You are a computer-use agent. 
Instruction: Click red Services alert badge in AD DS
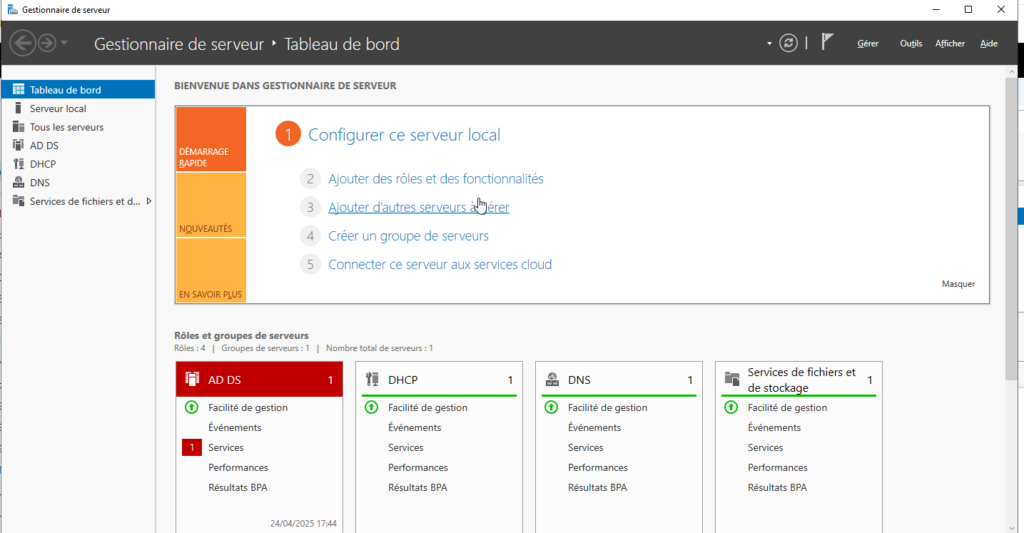point(191,448)
